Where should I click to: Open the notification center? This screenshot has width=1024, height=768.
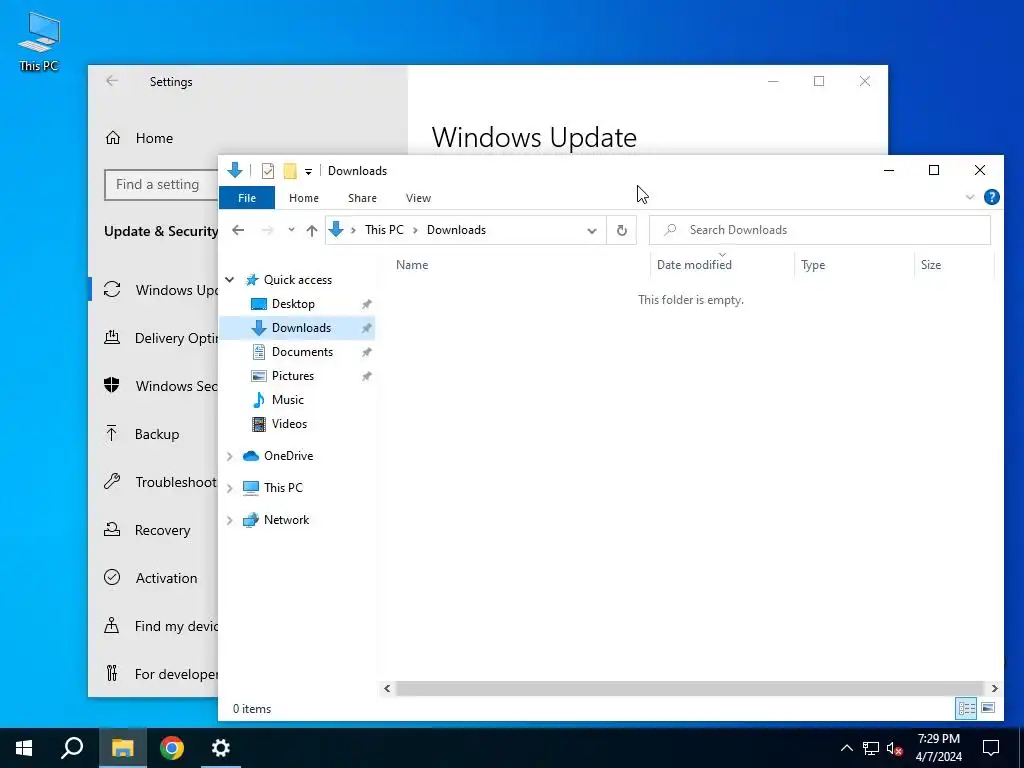coord(991,748)
